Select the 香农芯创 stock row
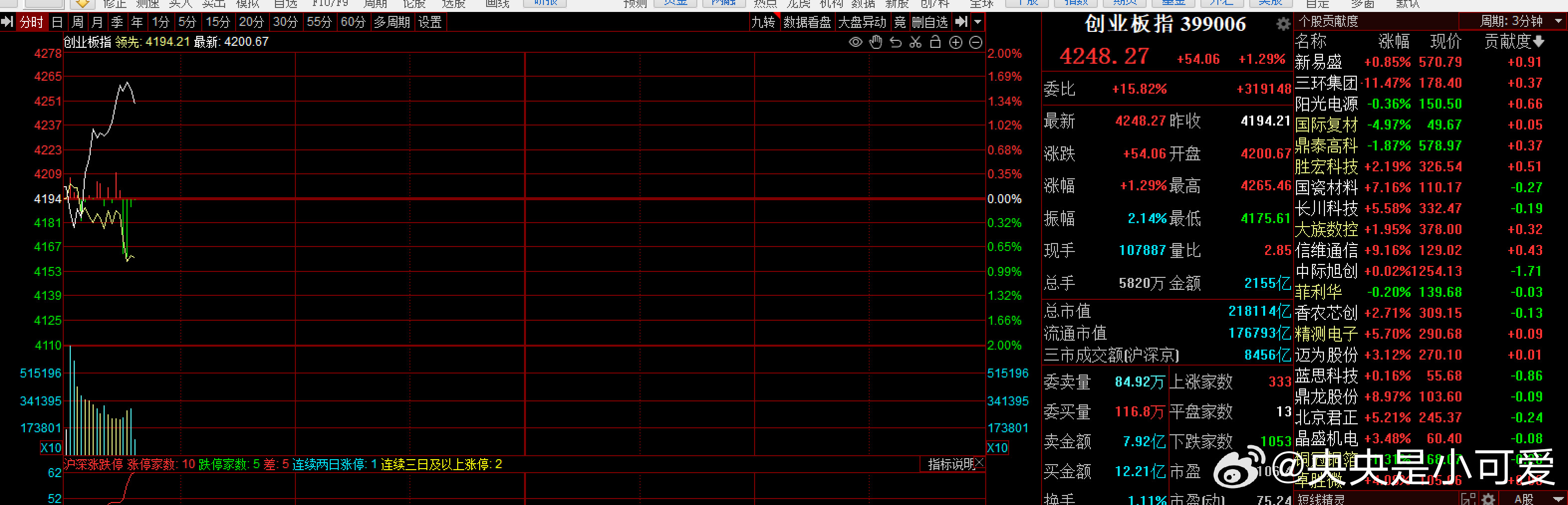 (x=1431, y=313)
